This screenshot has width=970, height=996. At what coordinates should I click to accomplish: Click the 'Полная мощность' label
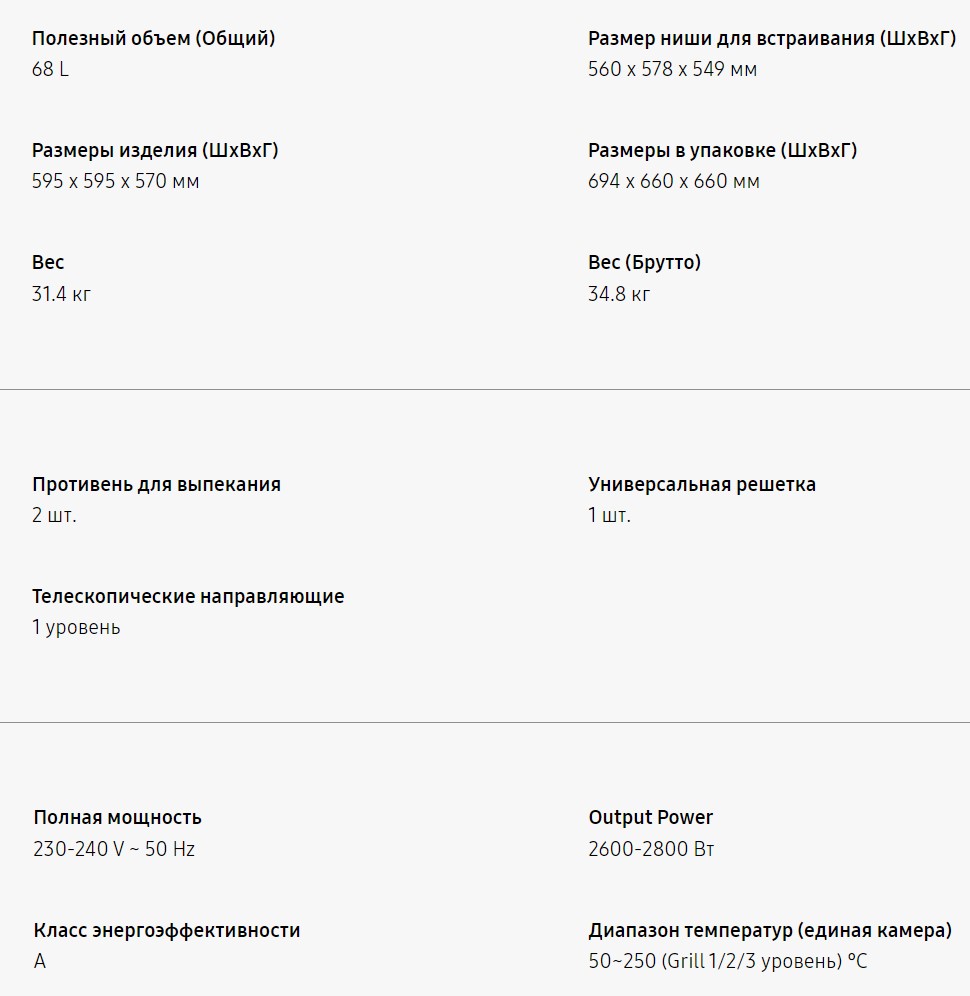(117, 818)
